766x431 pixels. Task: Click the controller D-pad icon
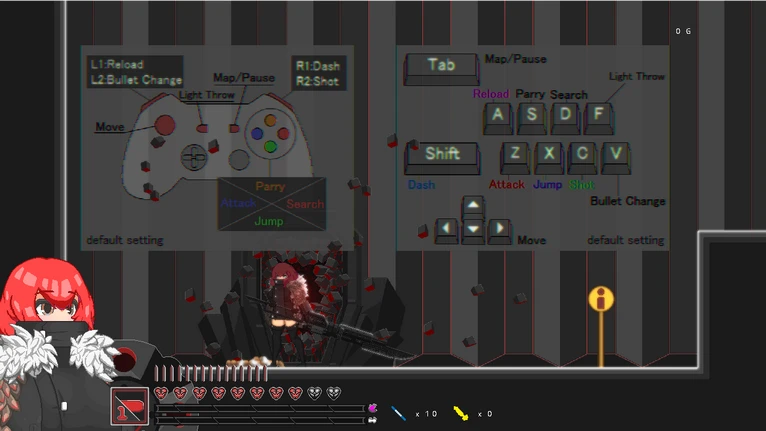coord(194,156)
